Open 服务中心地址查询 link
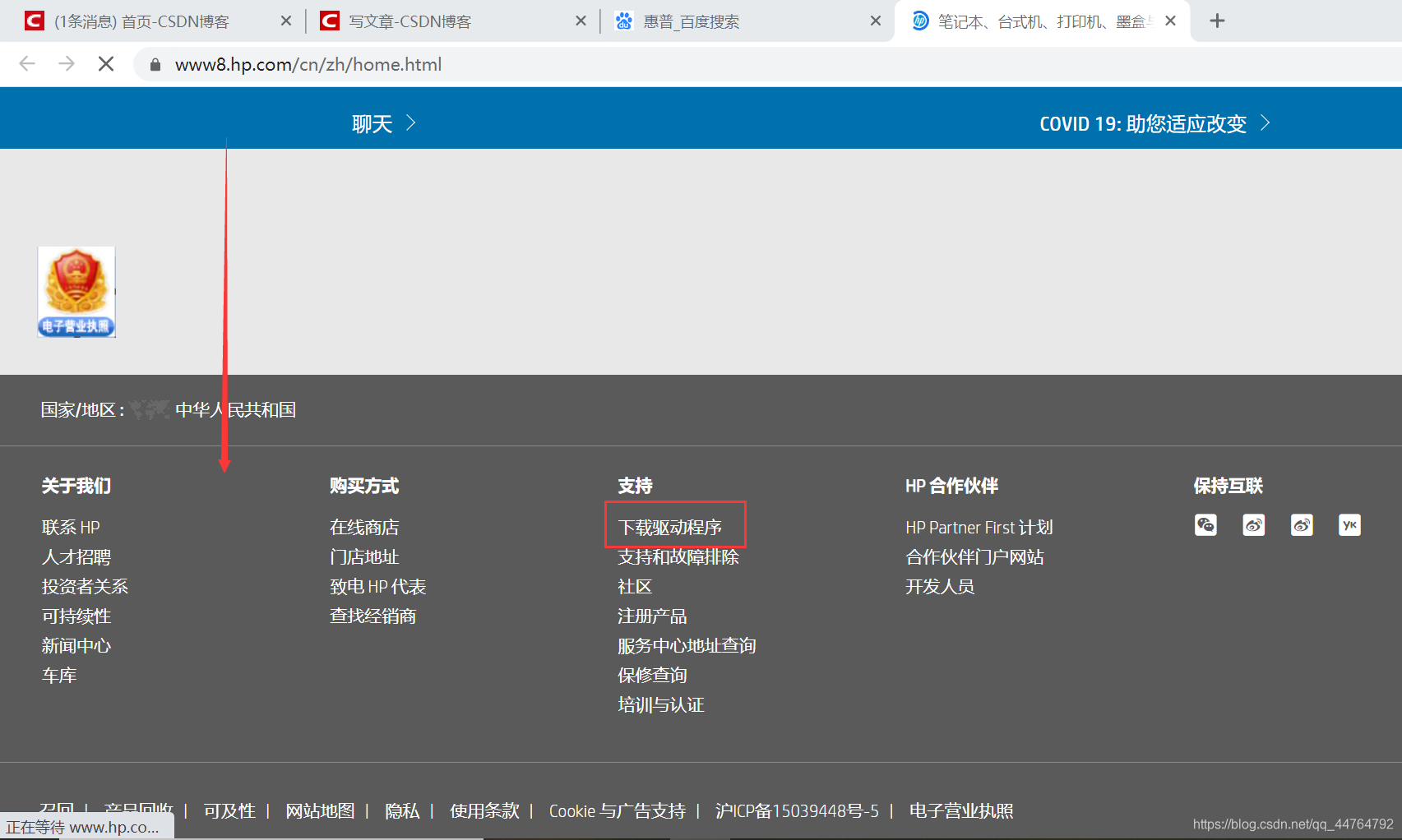 pyautogui.click(x=687, y=645)
